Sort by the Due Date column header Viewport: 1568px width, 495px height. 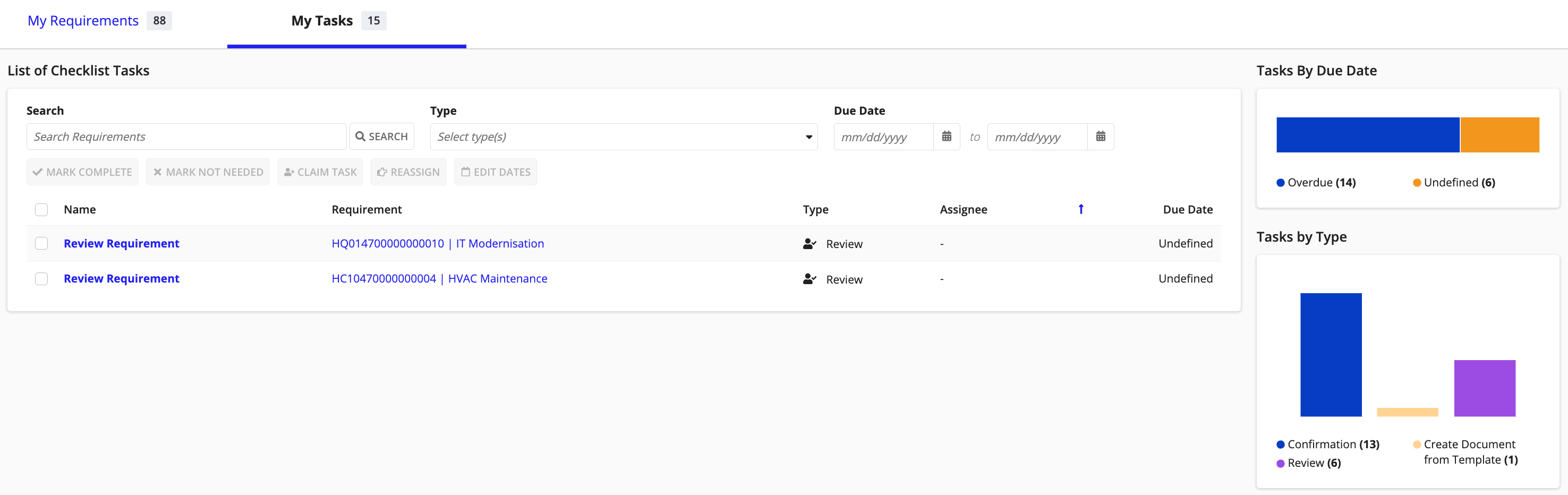[1188, 209]
